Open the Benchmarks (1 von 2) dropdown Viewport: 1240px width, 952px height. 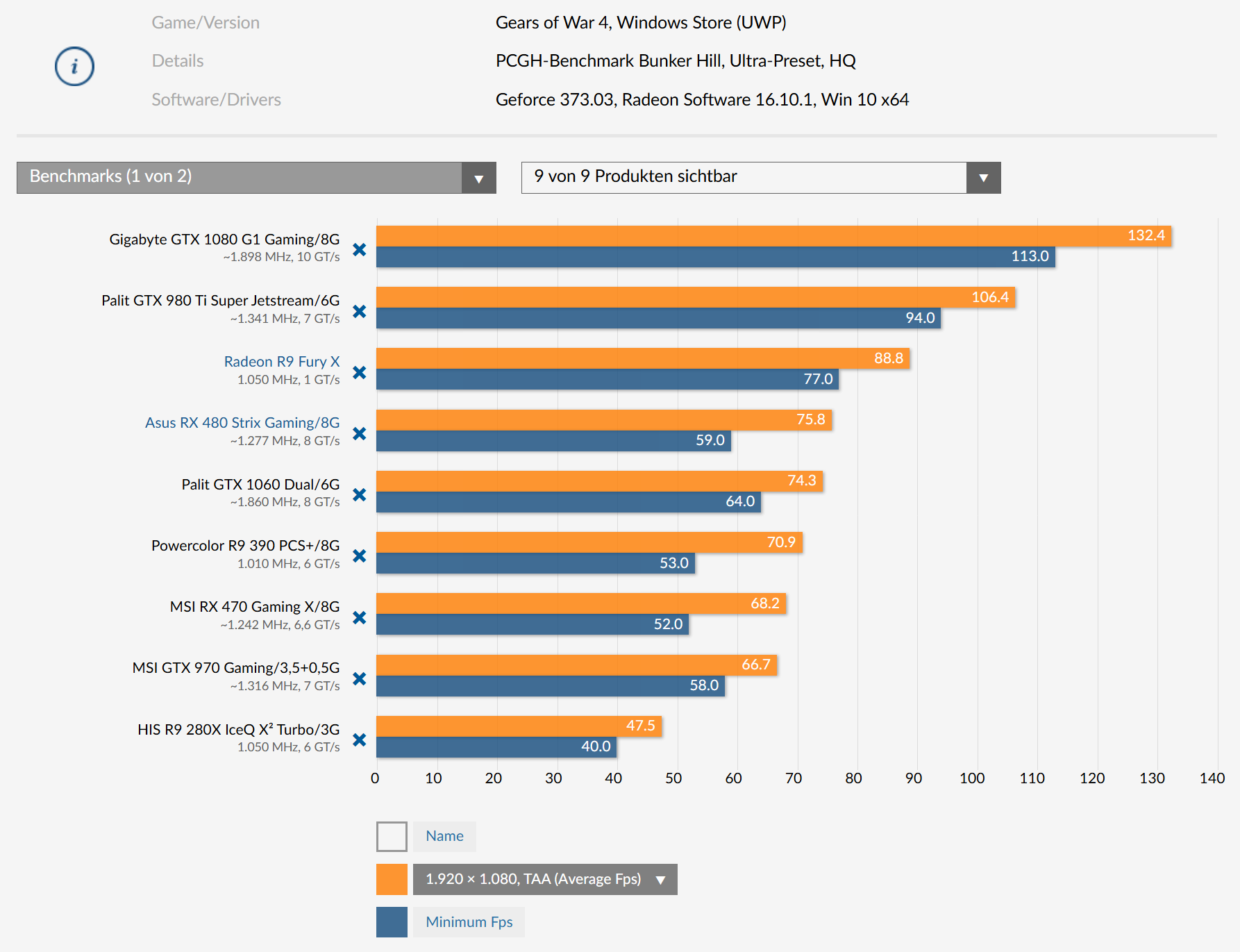(256, 178)
